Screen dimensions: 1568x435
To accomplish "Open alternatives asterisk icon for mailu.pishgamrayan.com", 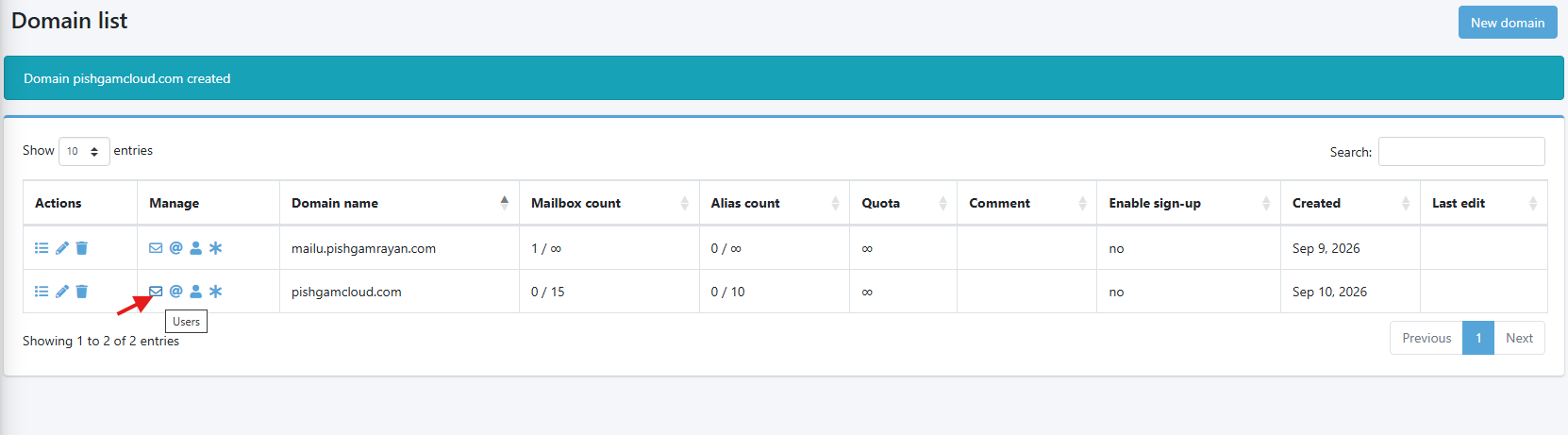I will coord(215,248).
